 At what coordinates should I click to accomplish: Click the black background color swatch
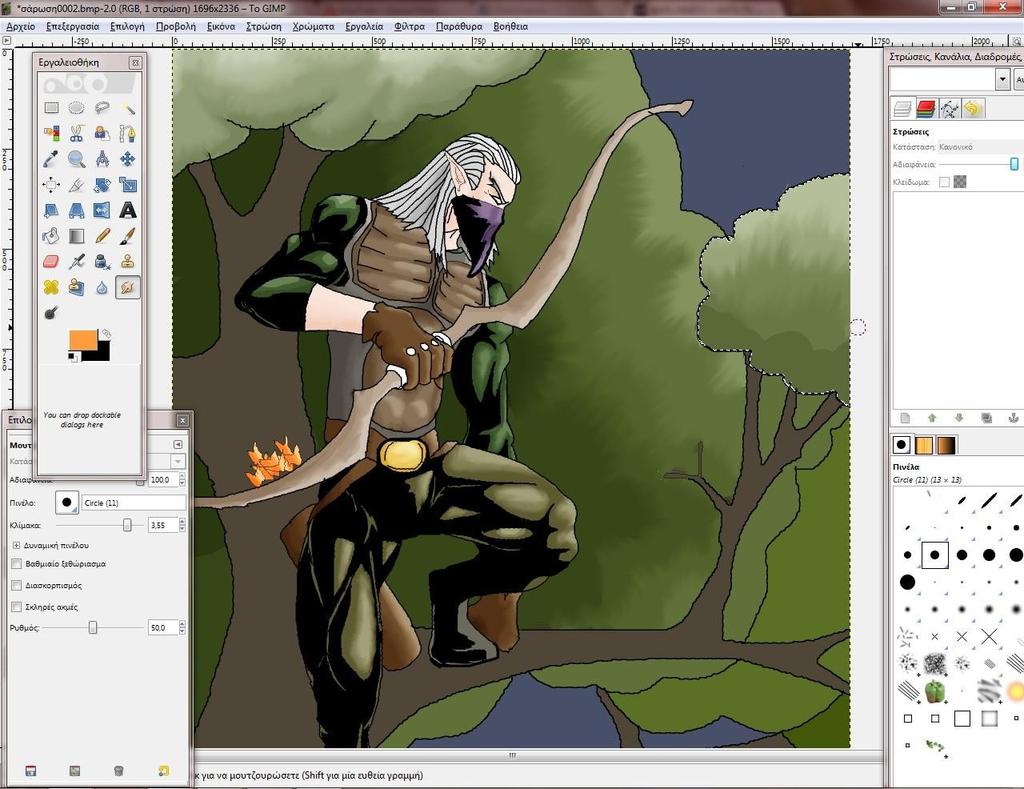pos(103,353)
